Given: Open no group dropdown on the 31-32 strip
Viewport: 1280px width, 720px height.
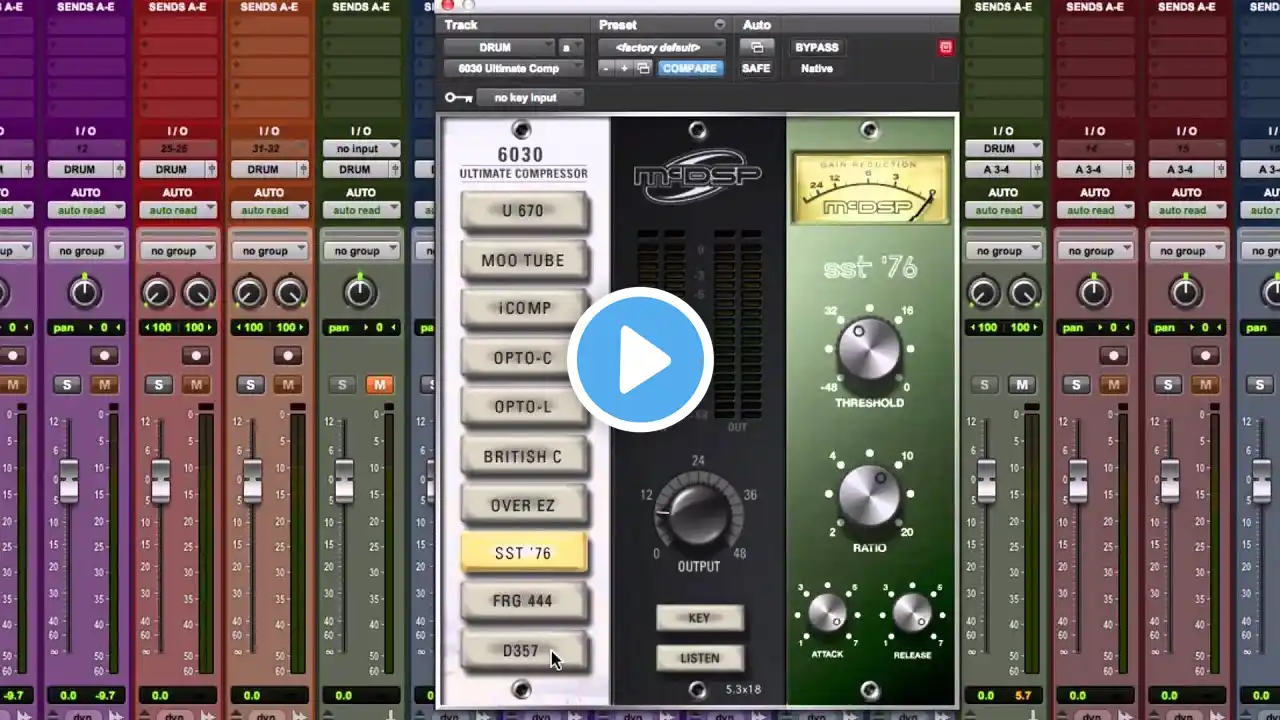Looking at the screenshot, I should click(270, 251).
